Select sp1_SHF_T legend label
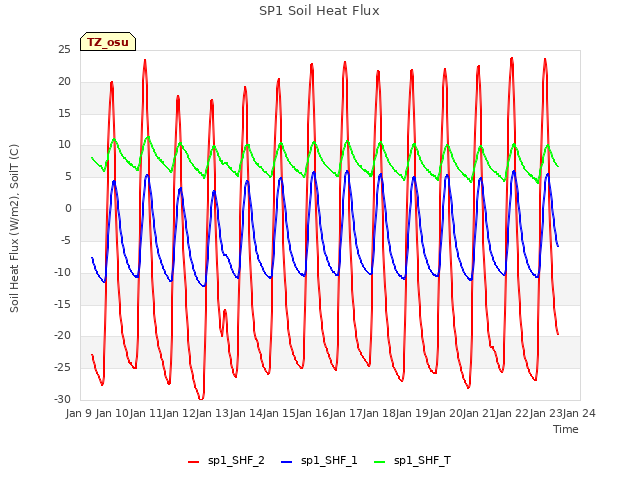 point(422,460)
